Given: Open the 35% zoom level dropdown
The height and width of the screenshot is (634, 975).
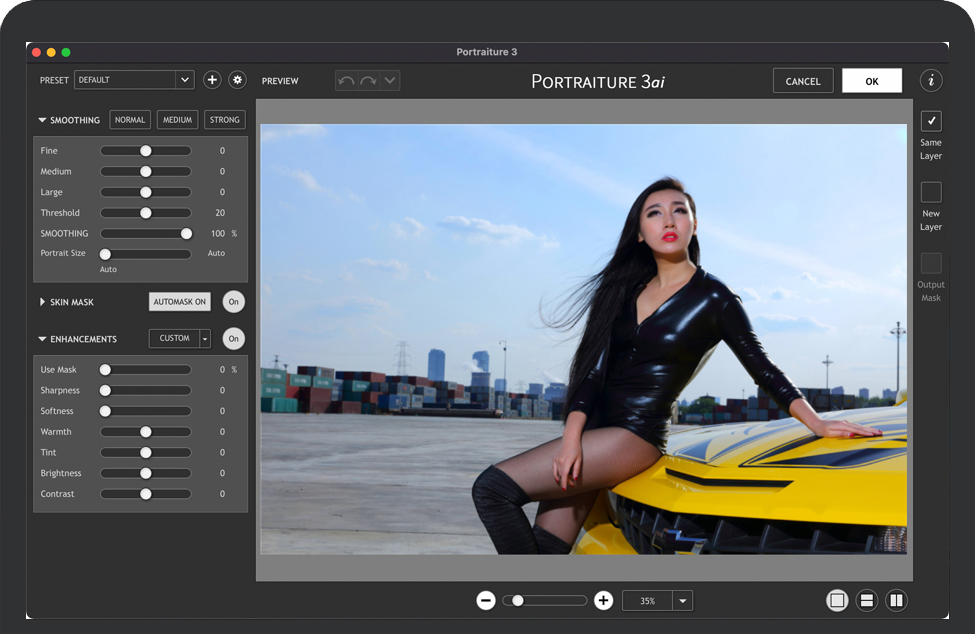Looking at the screenshot, I should pos(683,601).
